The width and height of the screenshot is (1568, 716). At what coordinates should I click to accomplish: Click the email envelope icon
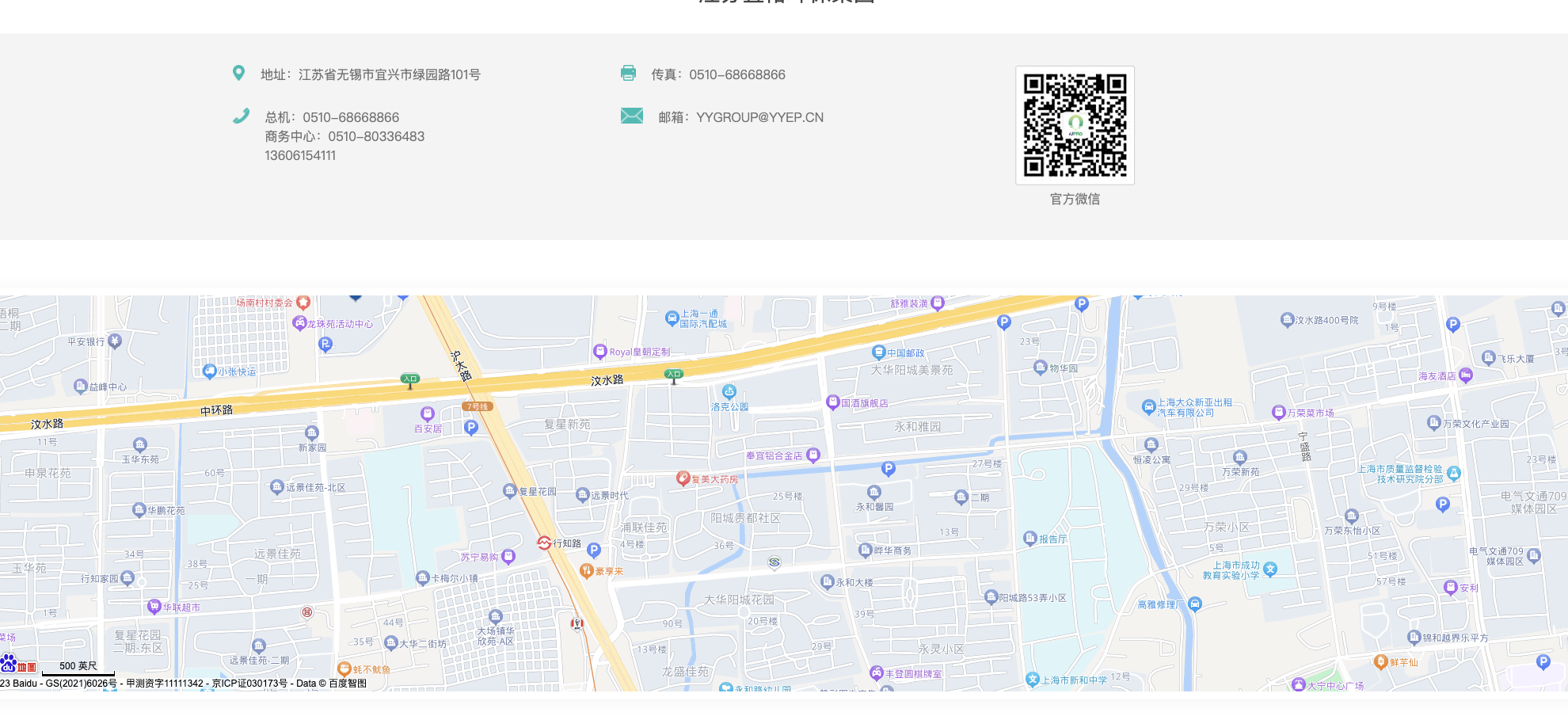pyautogui.click(x=631, y=116)
